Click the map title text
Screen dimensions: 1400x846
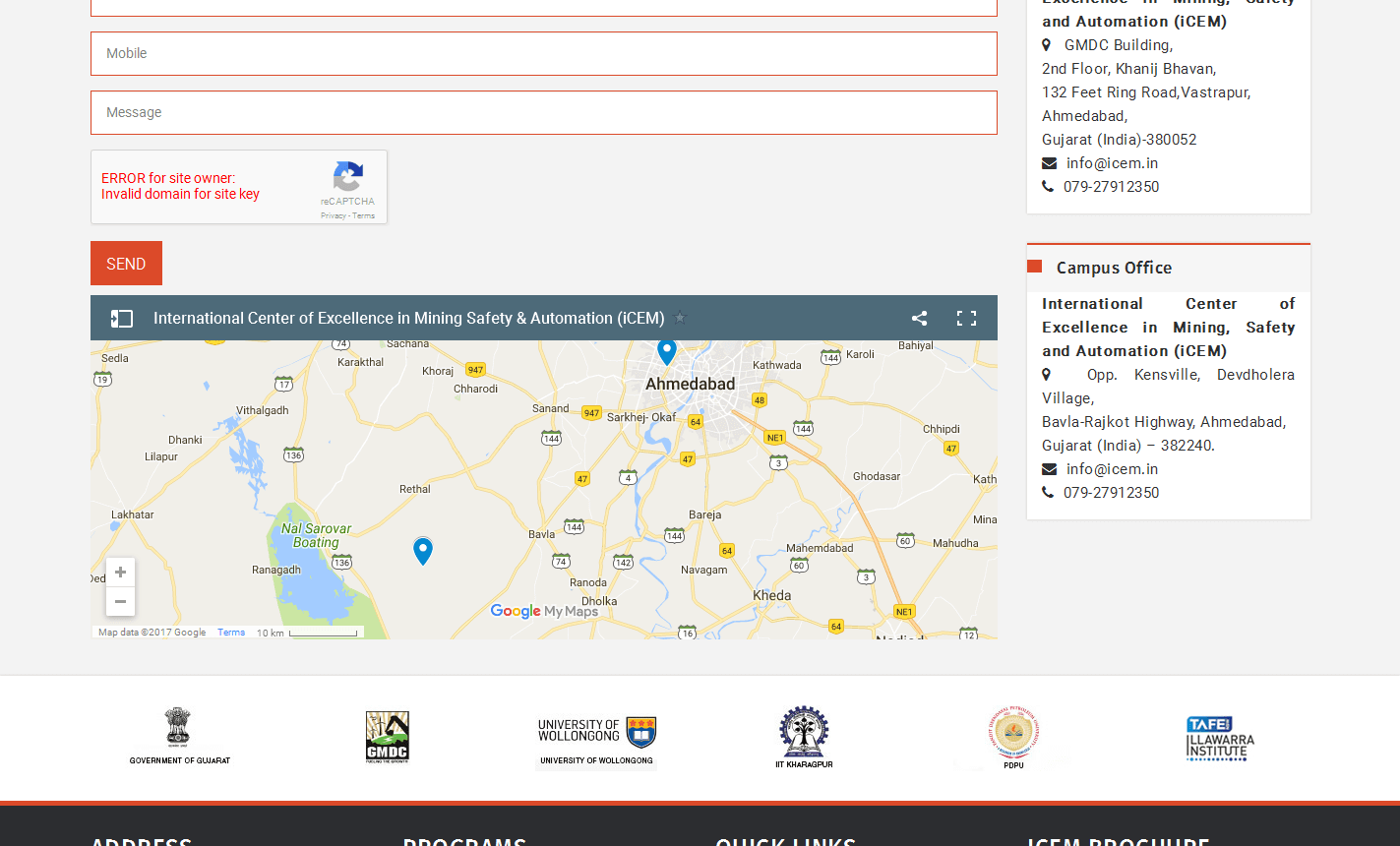coord(408,318)
